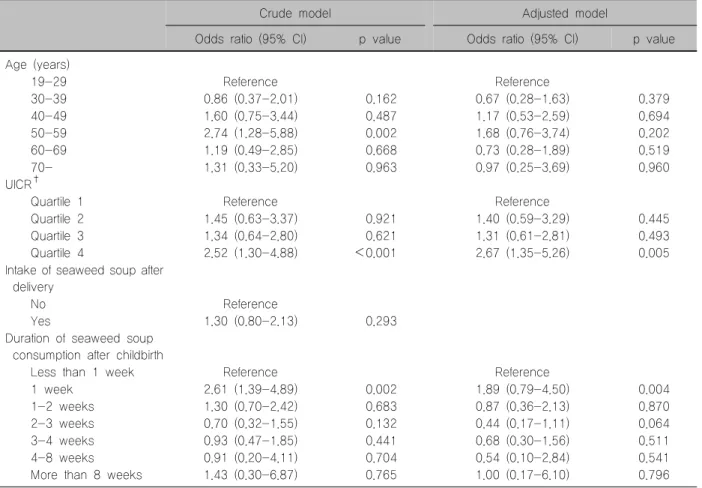This screenshot has width=702, height=488.
Task: Click crude odds ratio '1.19 (0.49–2.85)'
Action: 251,150
